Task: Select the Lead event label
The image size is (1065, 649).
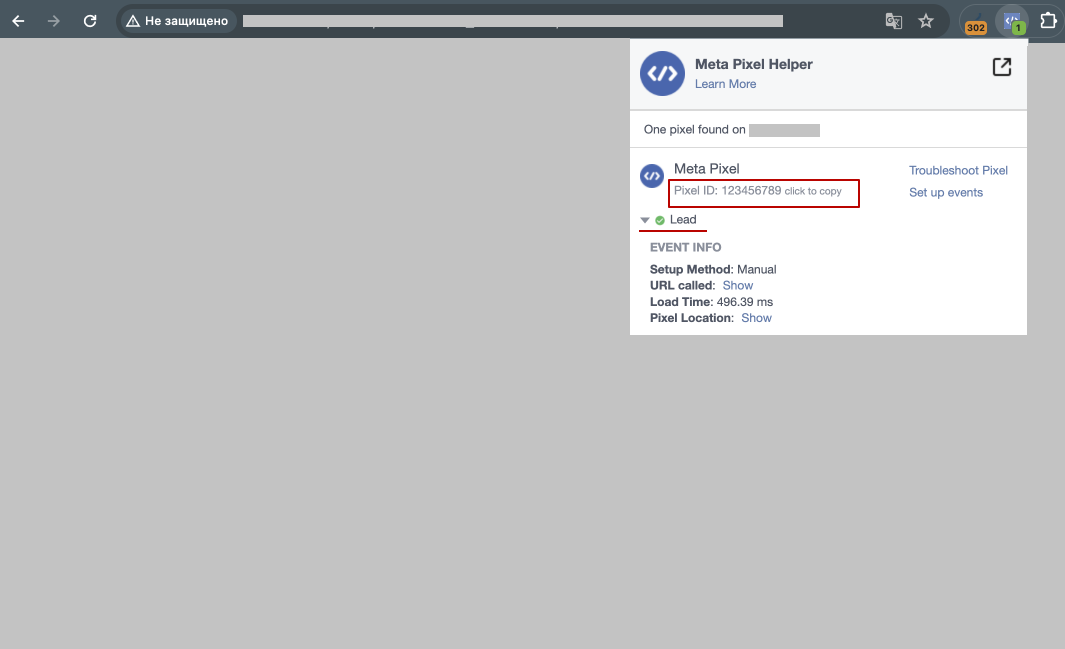Action: (683, 220)
